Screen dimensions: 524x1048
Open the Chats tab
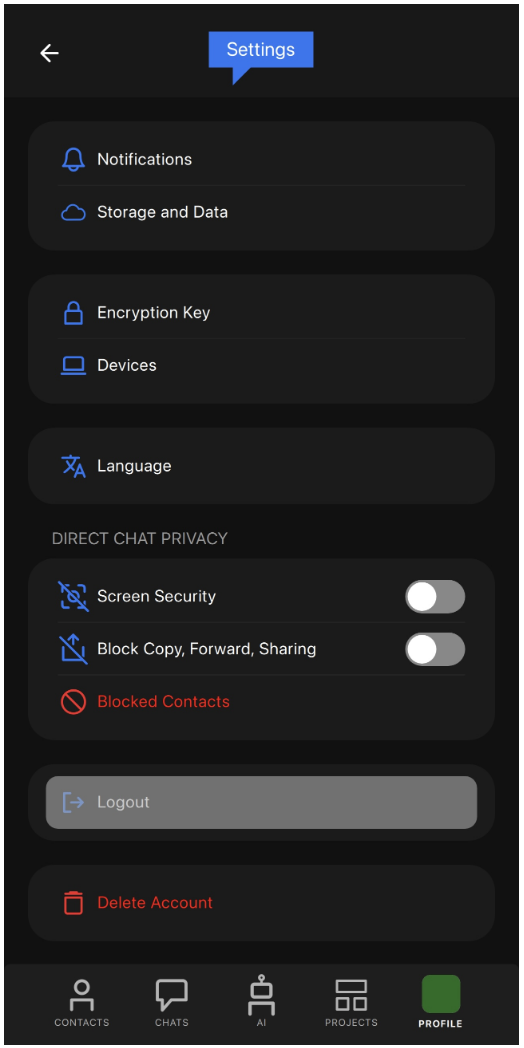(172, 1003)
